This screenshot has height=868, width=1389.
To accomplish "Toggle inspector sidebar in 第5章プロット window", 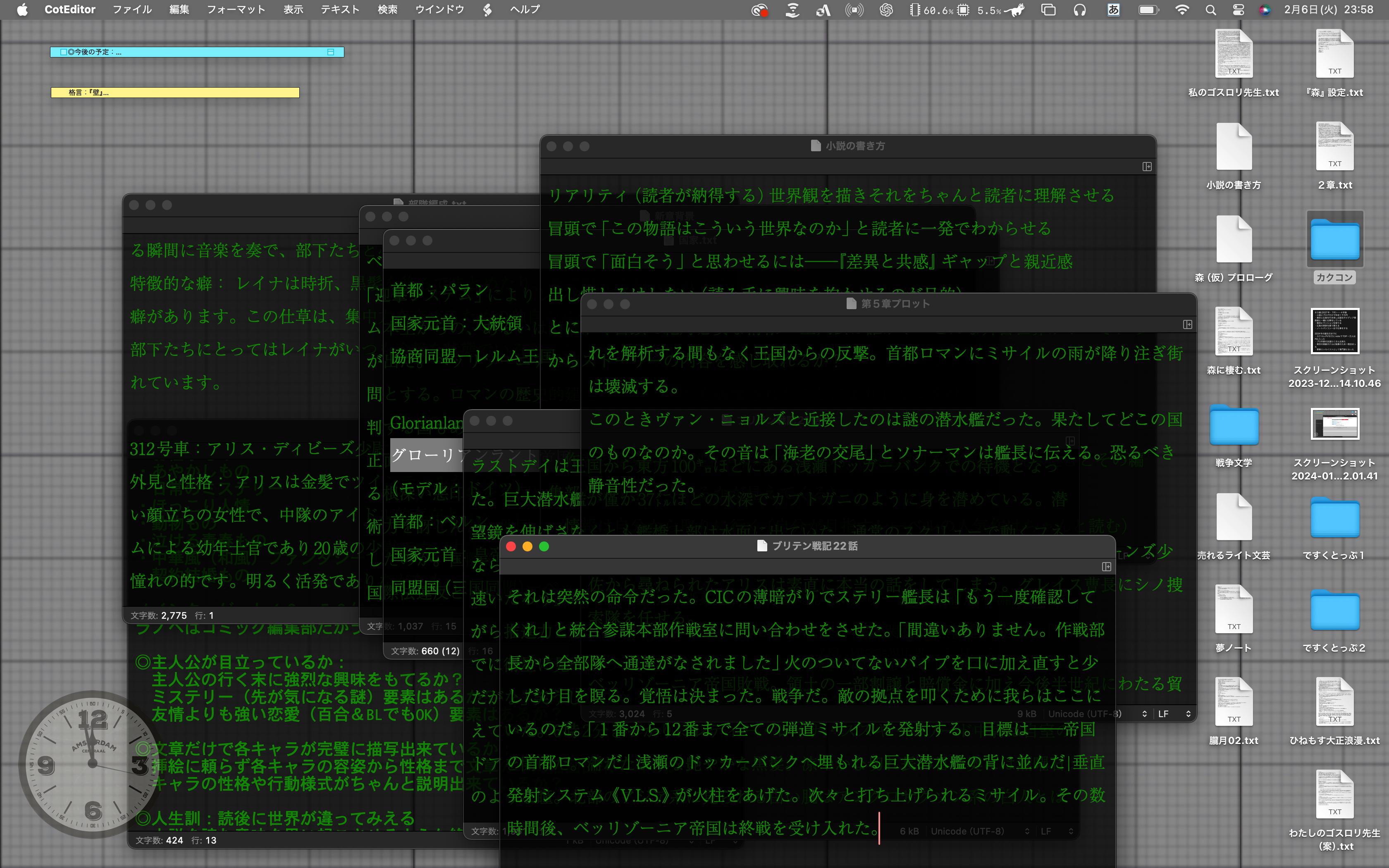I will coord(1187,324).
